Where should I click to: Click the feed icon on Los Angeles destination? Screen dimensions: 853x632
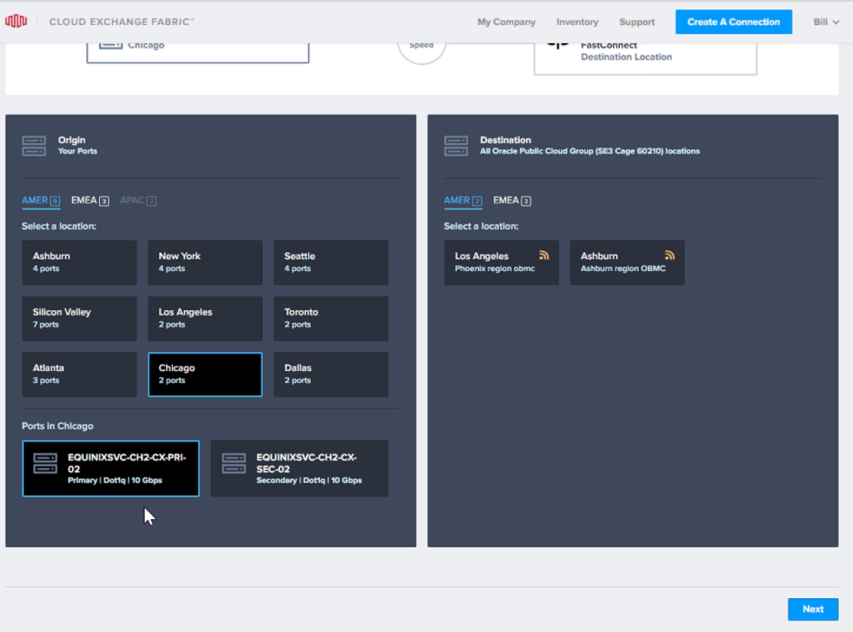coord(544,256)
